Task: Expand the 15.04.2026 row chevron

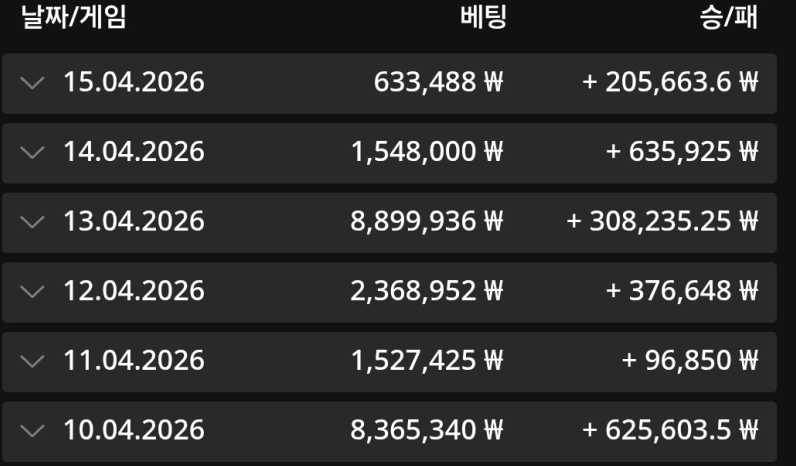Action: click(32, 82)
